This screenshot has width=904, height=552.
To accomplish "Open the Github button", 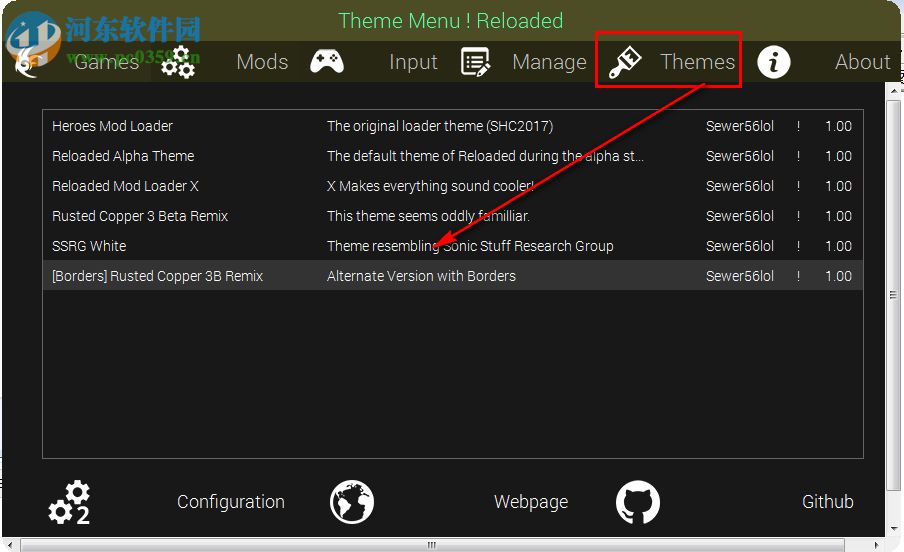I will [827, 502].
